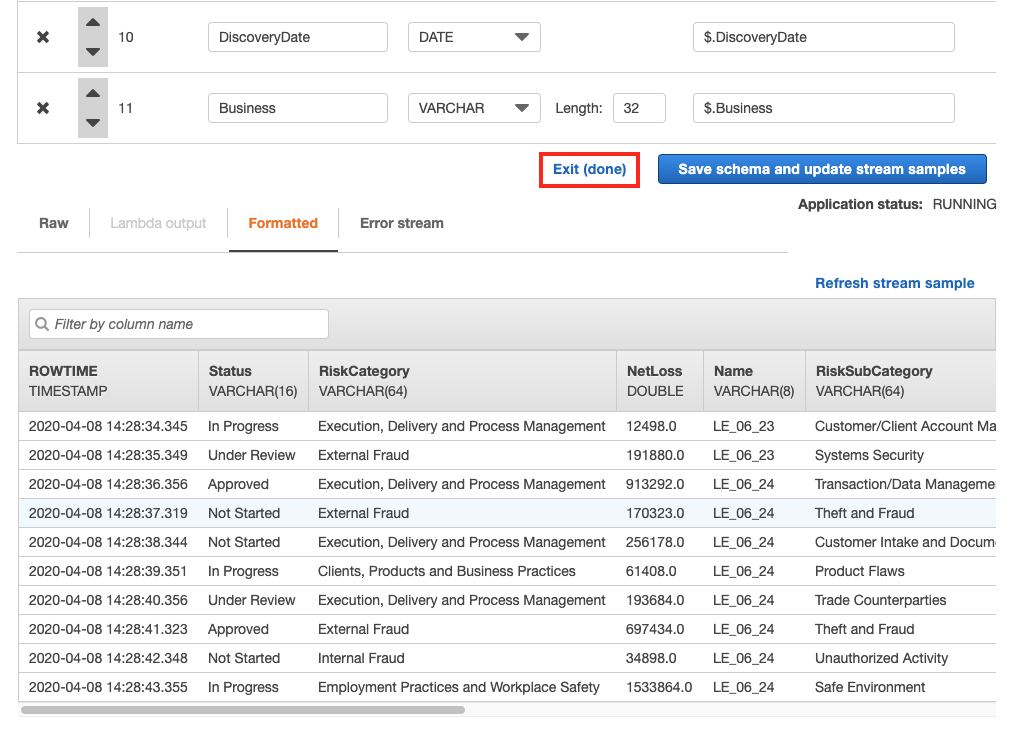This screenshot has width=1016, height=731.
Task: Click the Refresh stream sample link
Action: (894, 283)
